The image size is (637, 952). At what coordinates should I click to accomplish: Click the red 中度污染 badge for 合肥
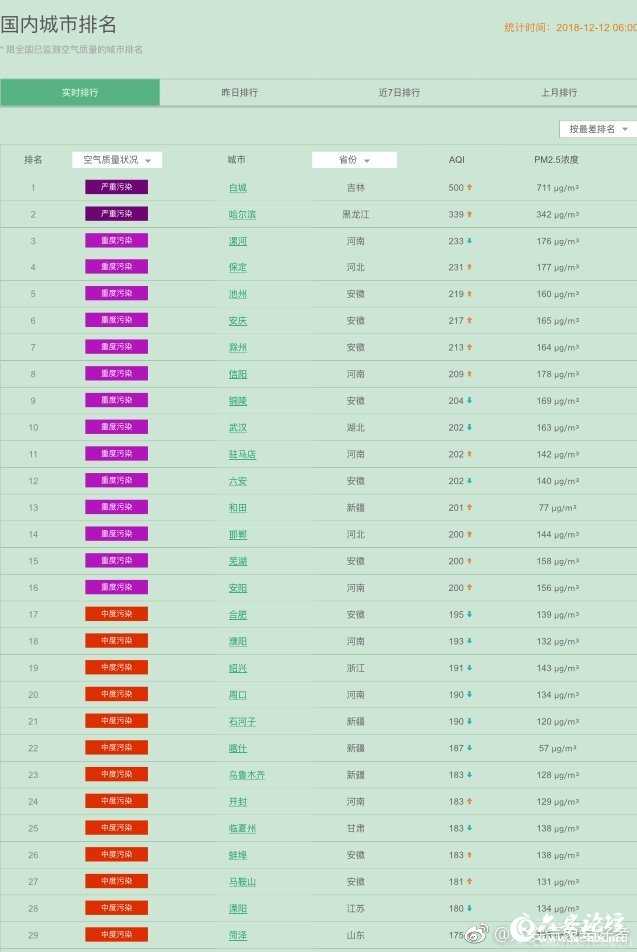pos(117,614)
